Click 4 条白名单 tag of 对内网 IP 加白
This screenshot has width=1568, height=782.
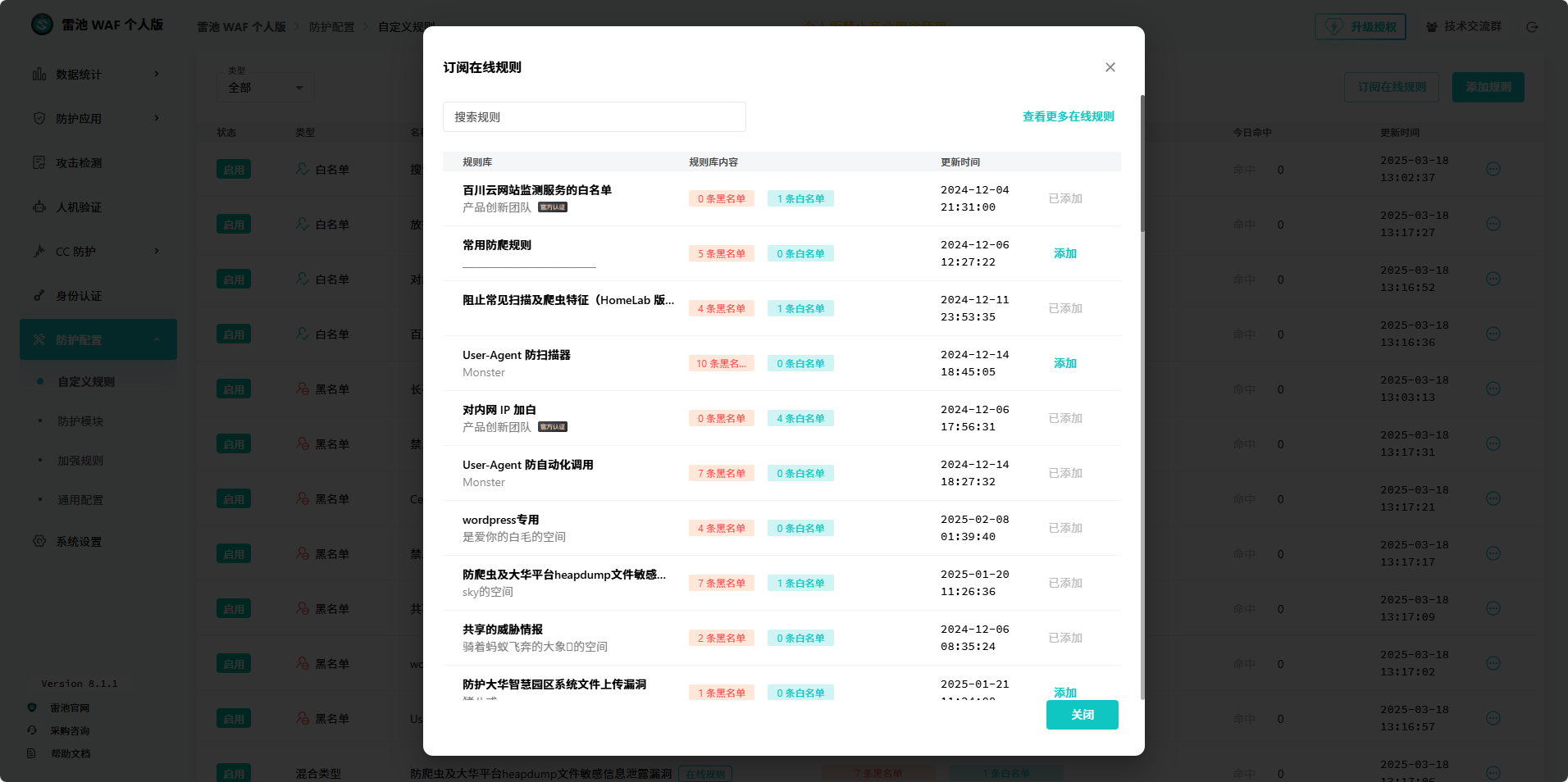pos(800,418)
